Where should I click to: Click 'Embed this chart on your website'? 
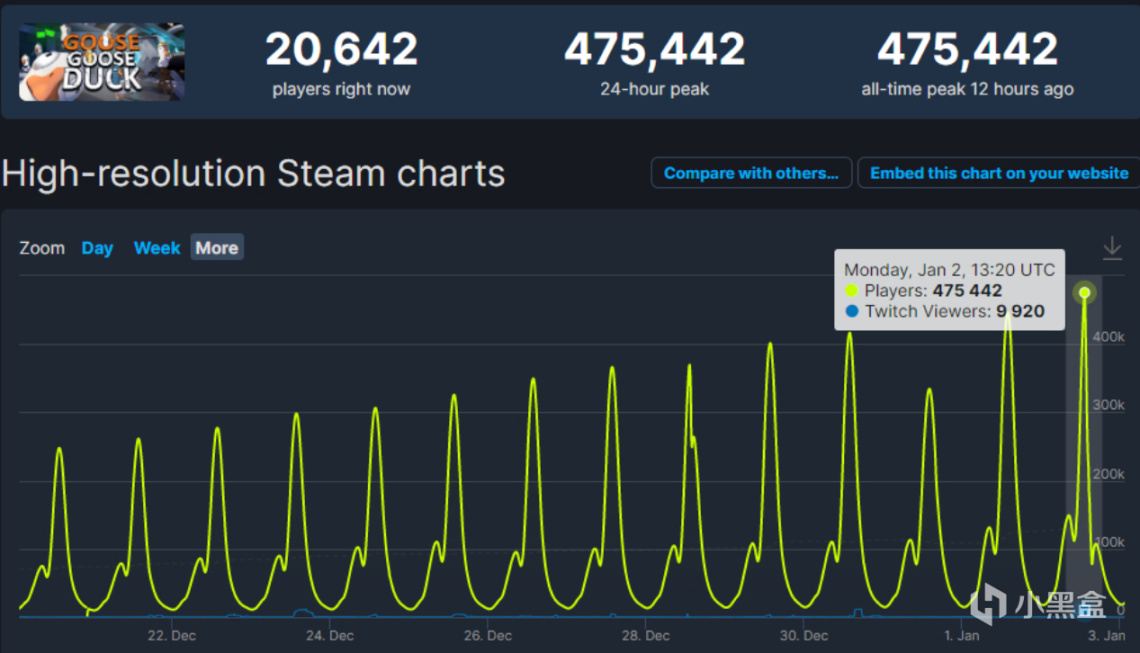pyautogui.click(x=998, y=173)
